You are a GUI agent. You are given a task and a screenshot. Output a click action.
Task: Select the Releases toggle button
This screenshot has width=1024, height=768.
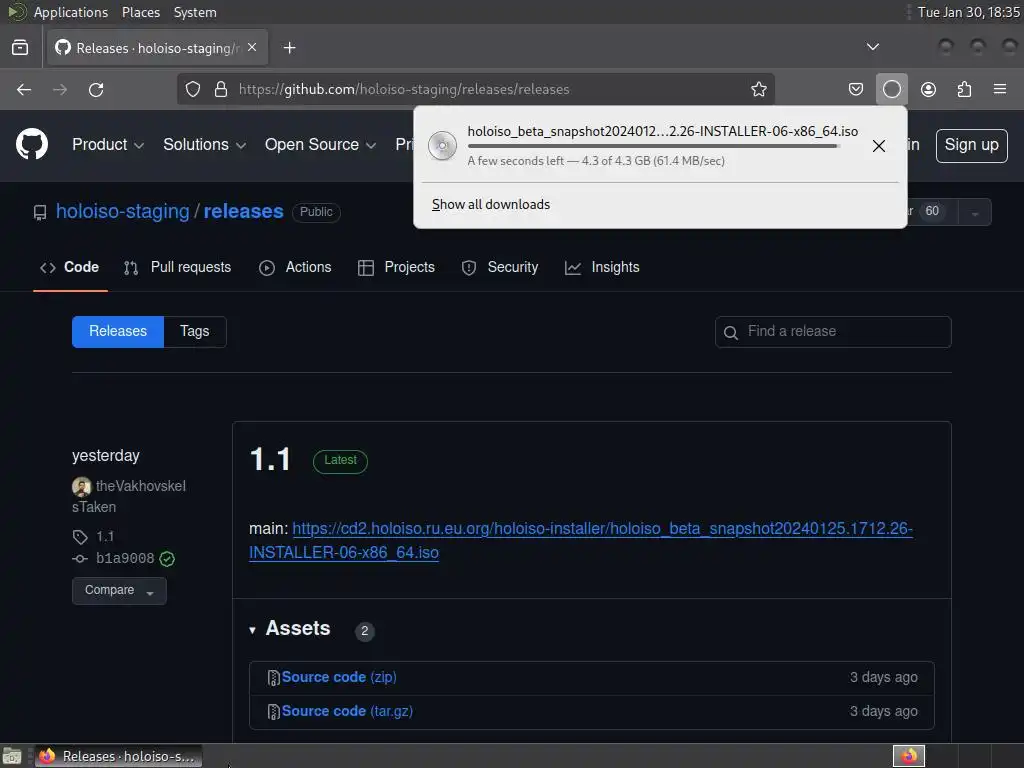pos(118,332)
